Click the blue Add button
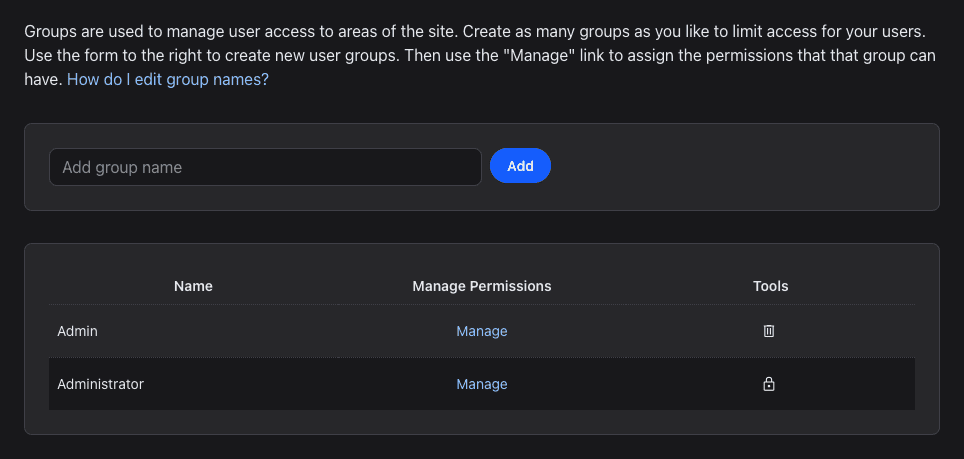Screen dimensions: 964x459 [x=520, y=166]
